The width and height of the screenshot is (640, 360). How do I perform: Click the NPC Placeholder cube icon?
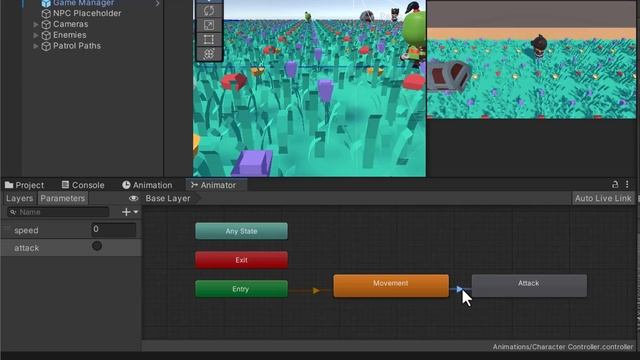[x=46, y=13]
